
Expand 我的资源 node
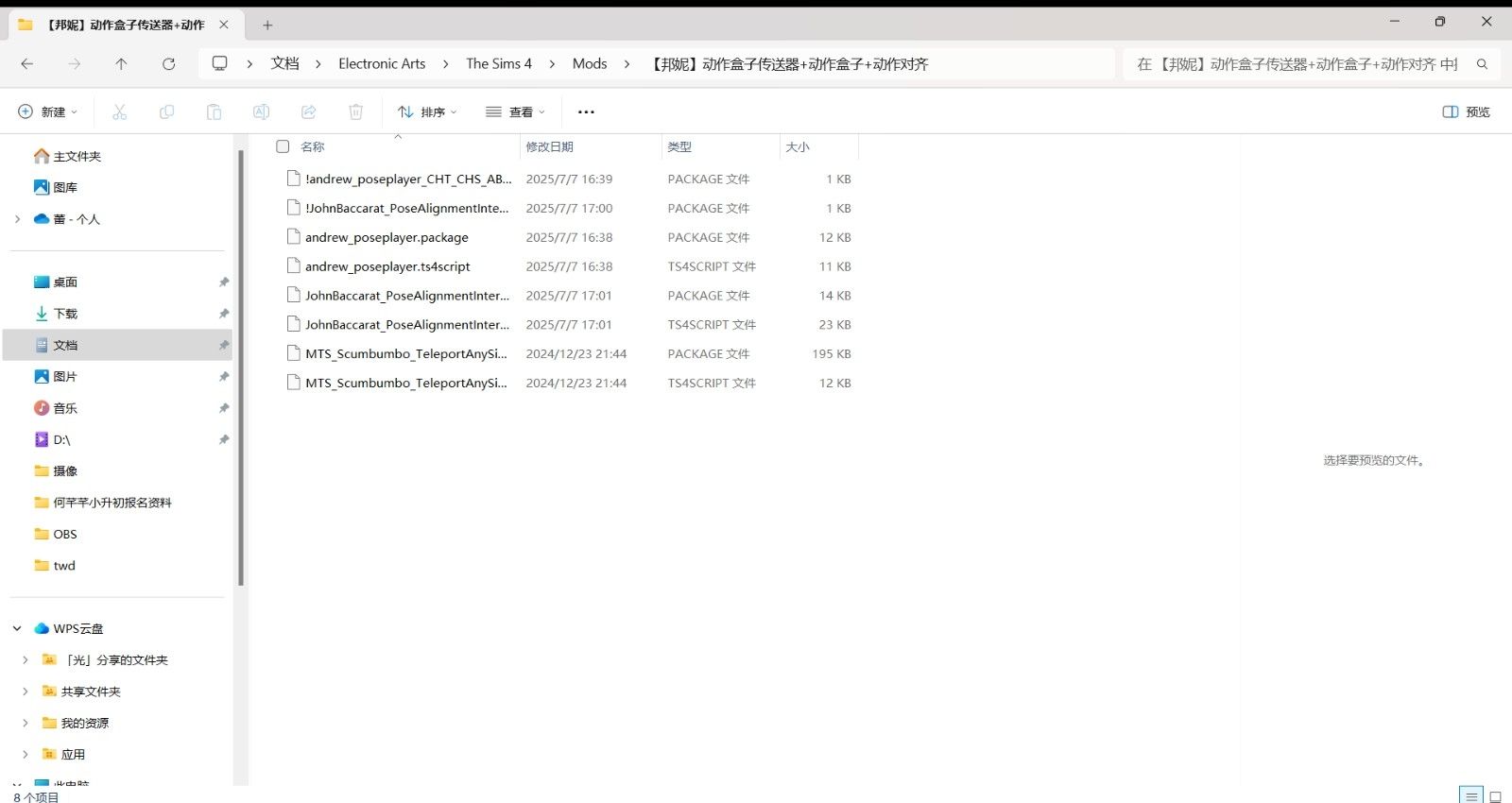pos(26,723)
